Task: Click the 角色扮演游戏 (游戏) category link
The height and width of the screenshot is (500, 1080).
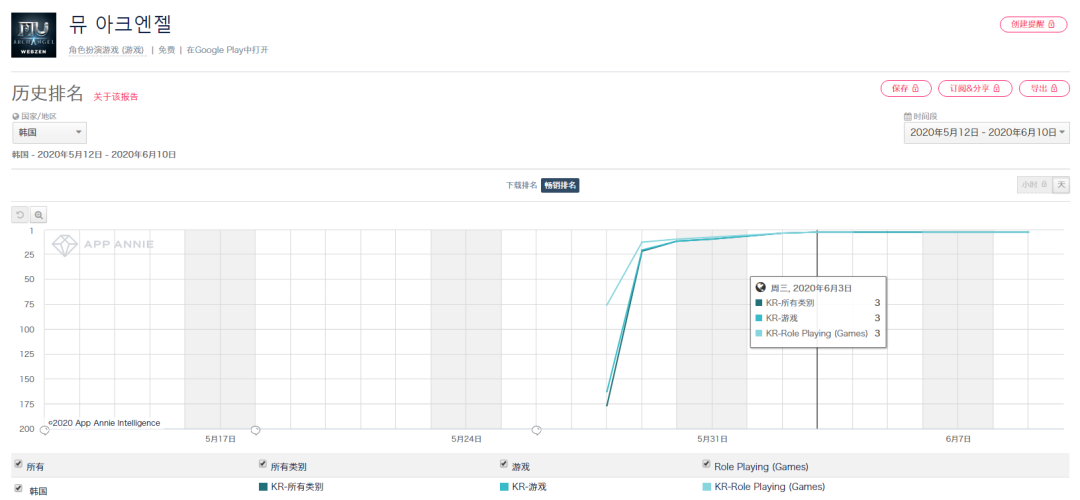Action: point(107,50)
